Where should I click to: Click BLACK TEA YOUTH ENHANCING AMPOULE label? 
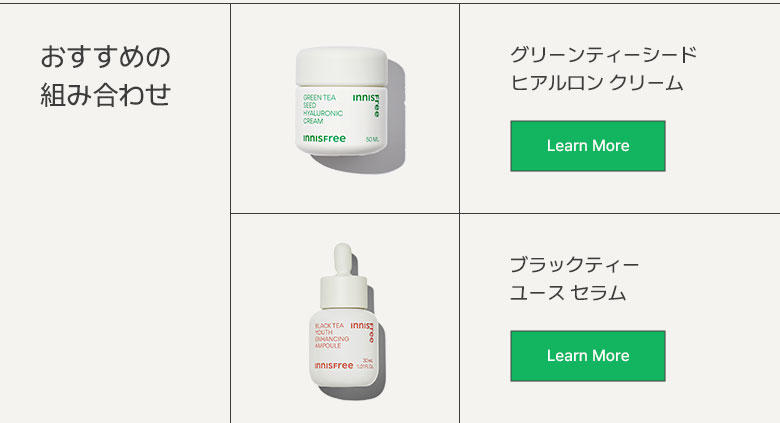332,335
